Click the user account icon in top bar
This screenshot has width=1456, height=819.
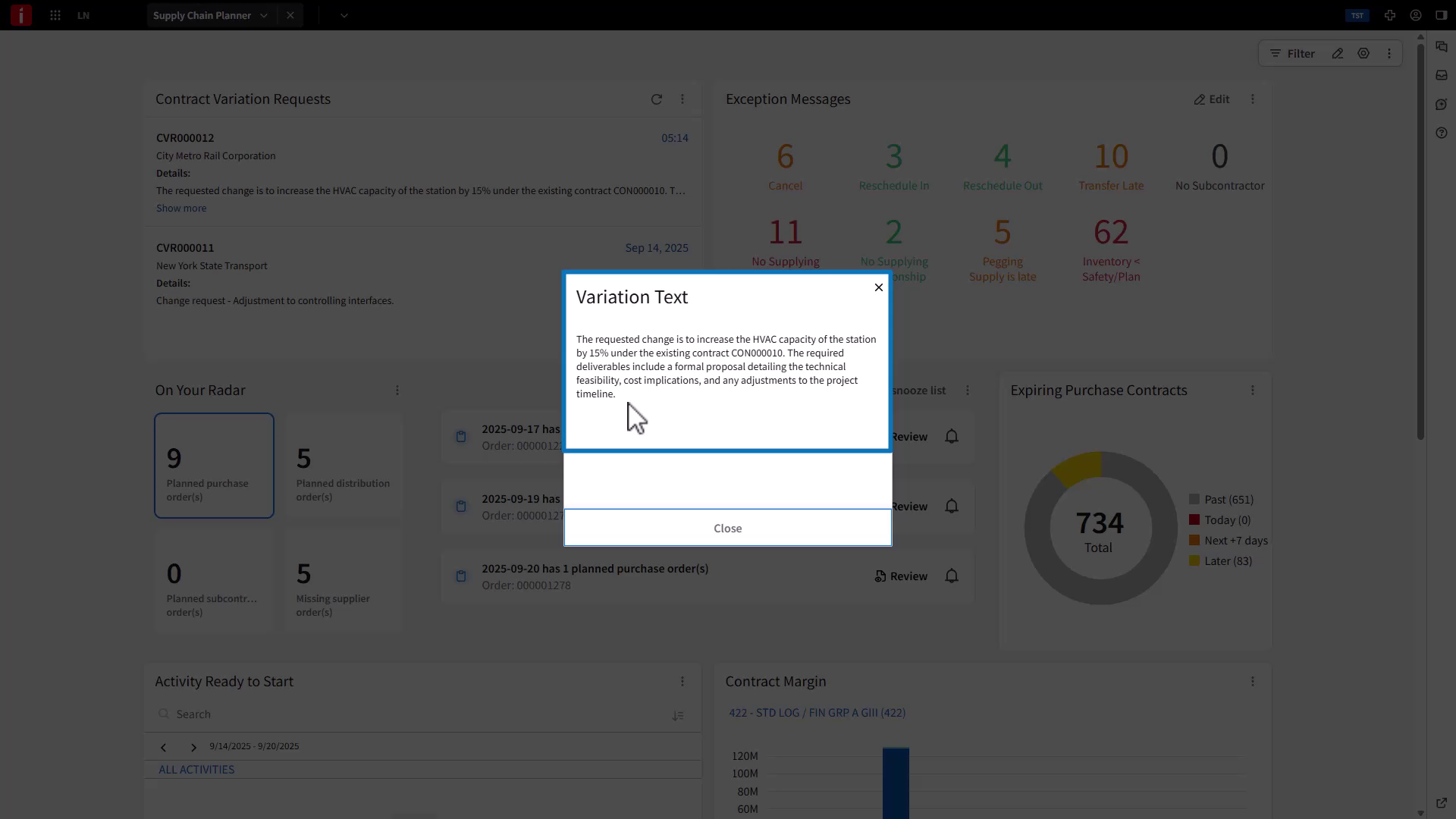(1415, 15)
